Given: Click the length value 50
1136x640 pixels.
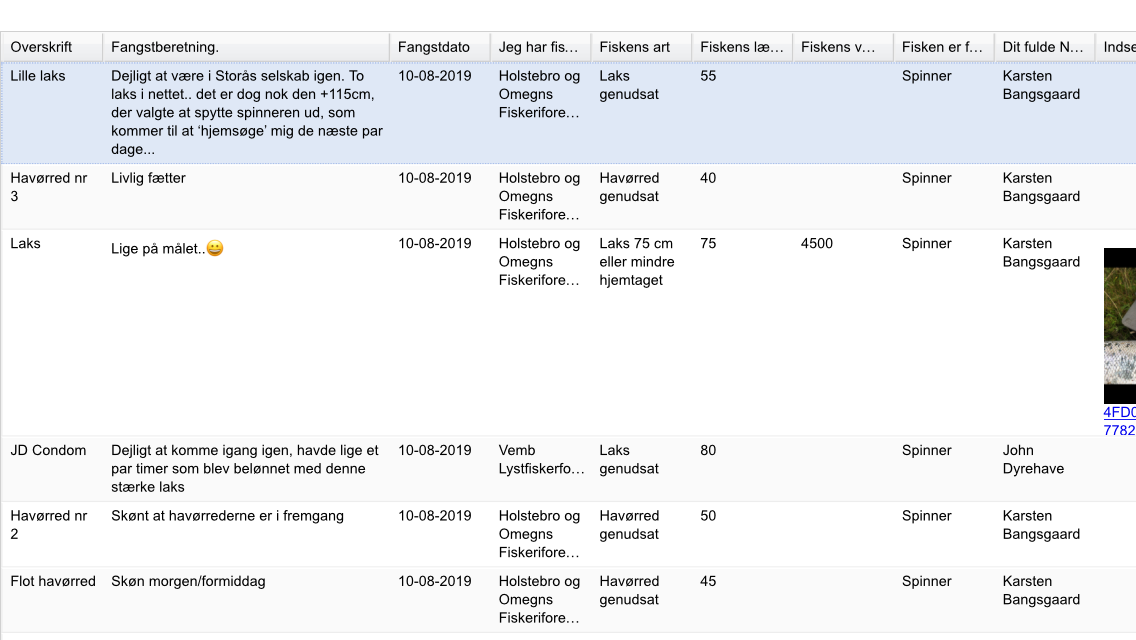Looking at the screenshot, I should [708, 516].
